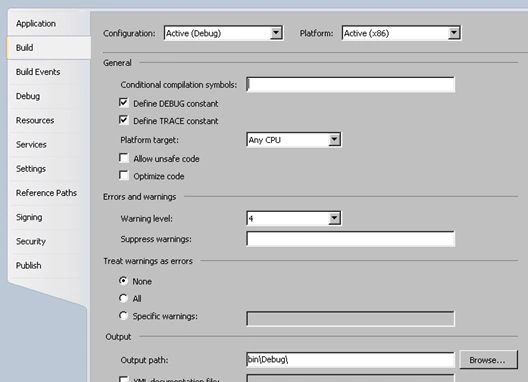The height and width of the screenshot is (382, 528).
Task: Click the Conditional compilation symbols field
Action: 350,85
